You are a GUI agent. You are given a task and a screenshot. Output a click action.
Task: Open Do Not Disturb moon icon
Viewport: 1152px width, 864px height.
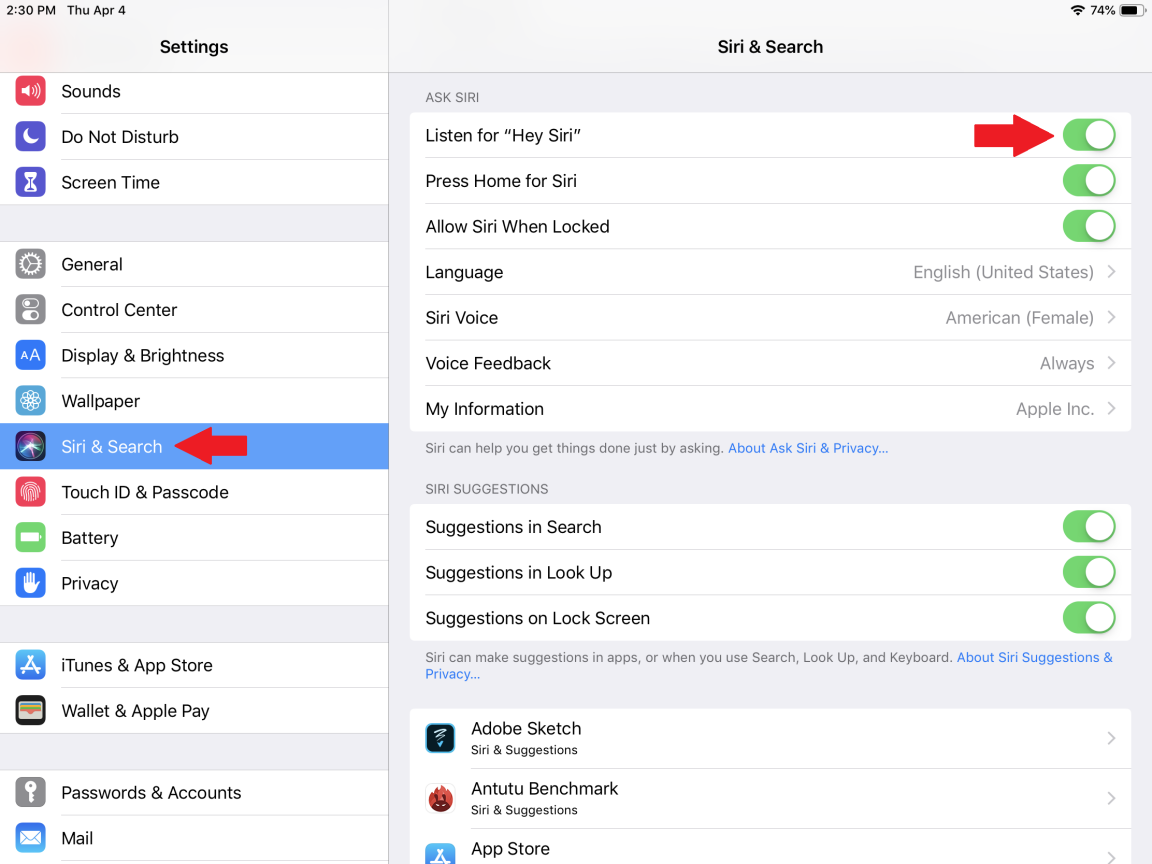coord(31,137)
